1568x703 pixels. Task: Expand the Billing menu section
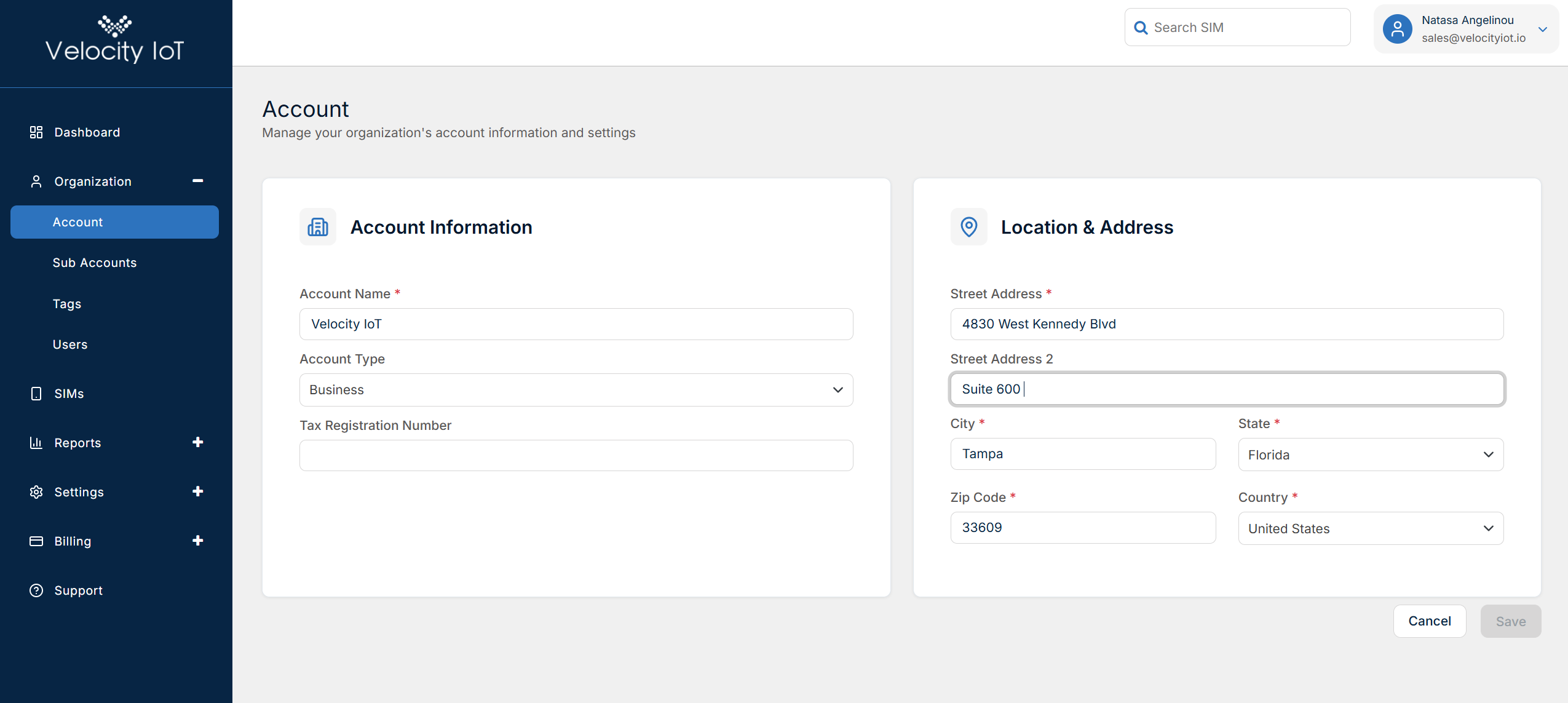198,541
